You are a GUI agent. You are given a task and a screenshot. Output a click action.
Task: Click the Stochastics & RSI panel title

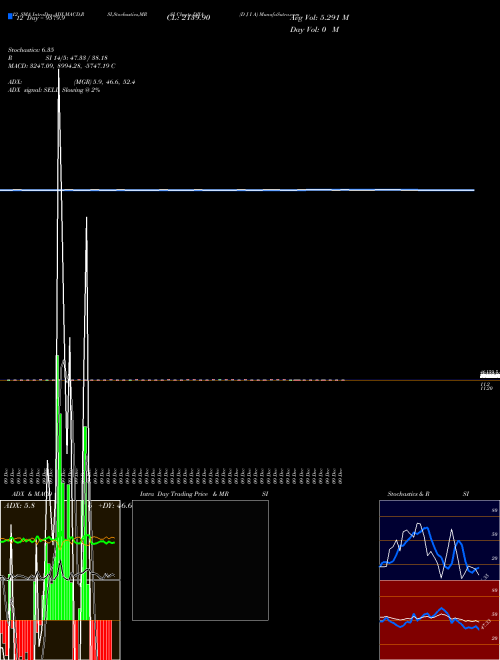pos(428,494)
